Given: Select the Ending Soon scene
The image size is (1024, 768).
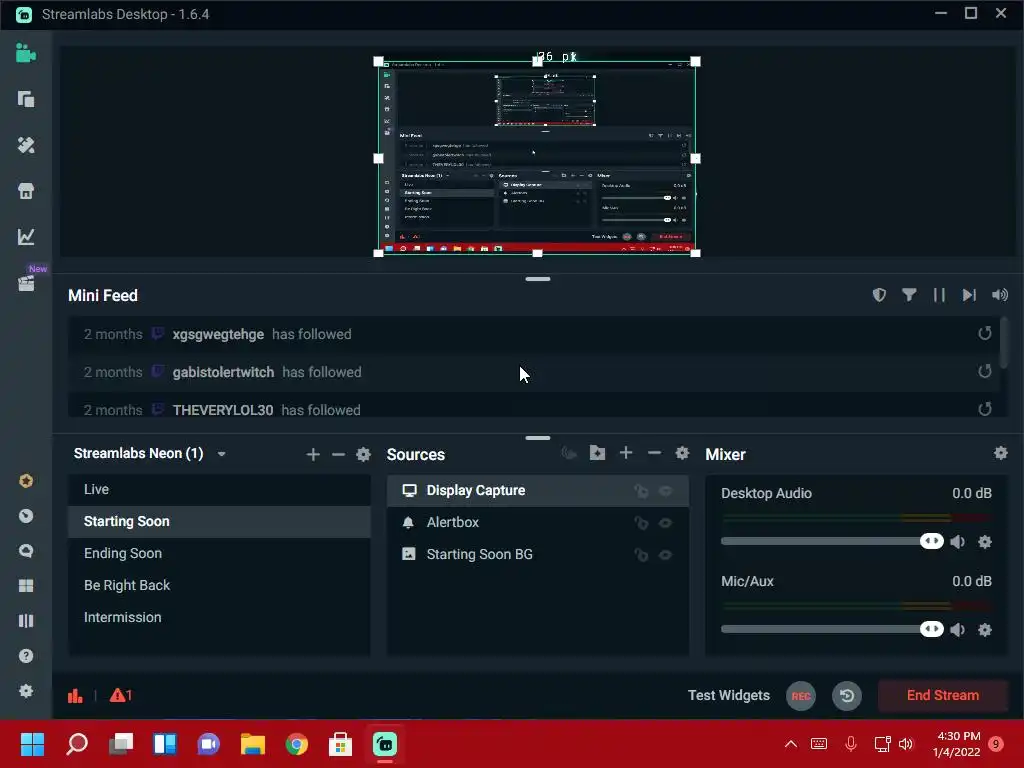Looking at the screenshot, I should pos(219,554).
